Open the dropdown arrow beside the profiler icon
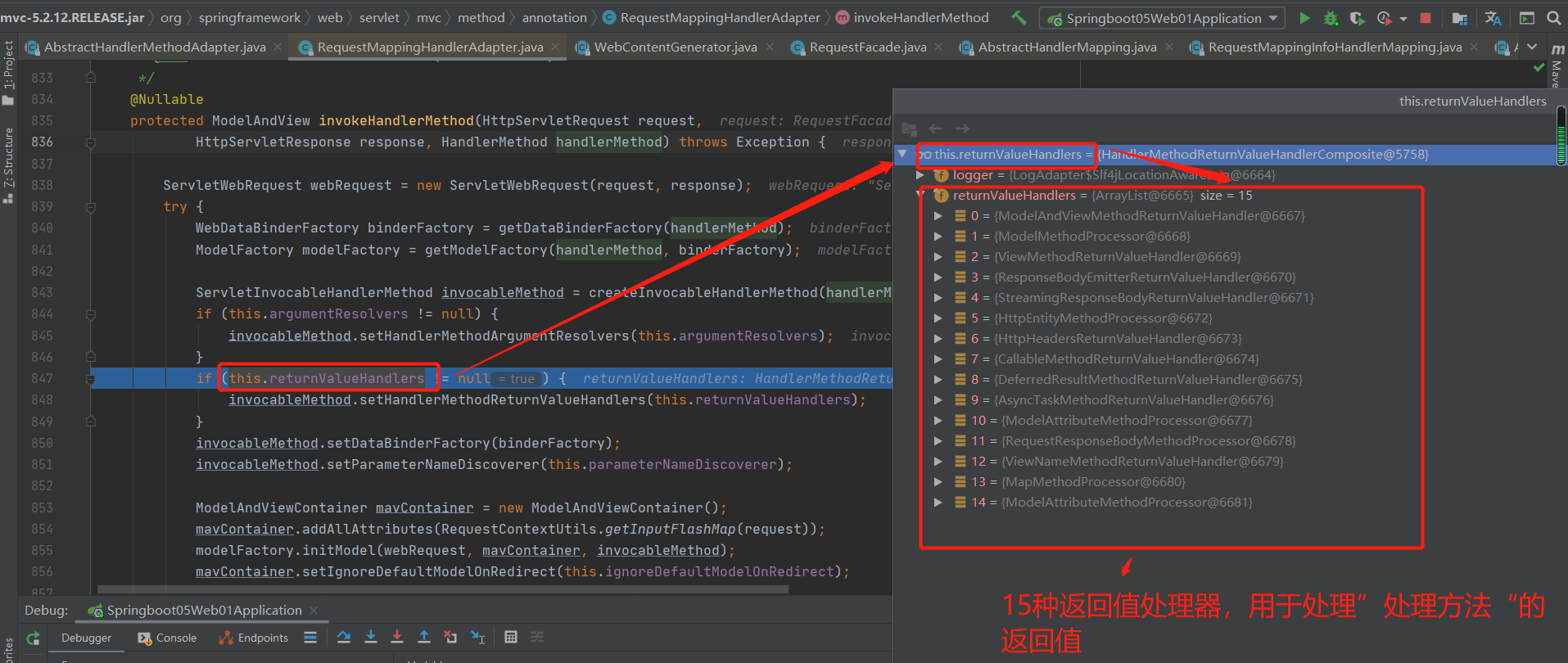The image size is (1568, 663). click(x=1403, y=18)
